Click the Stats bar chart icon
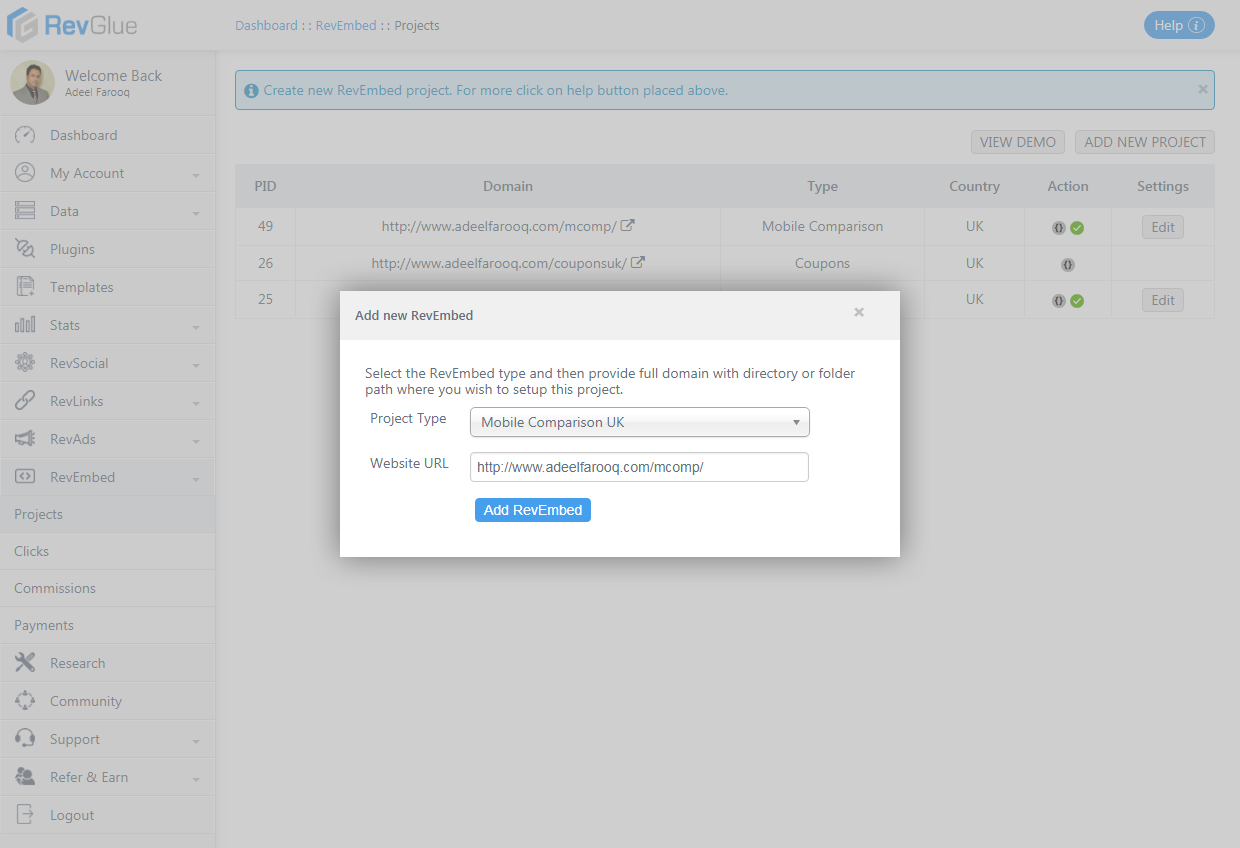 point(25,325)
